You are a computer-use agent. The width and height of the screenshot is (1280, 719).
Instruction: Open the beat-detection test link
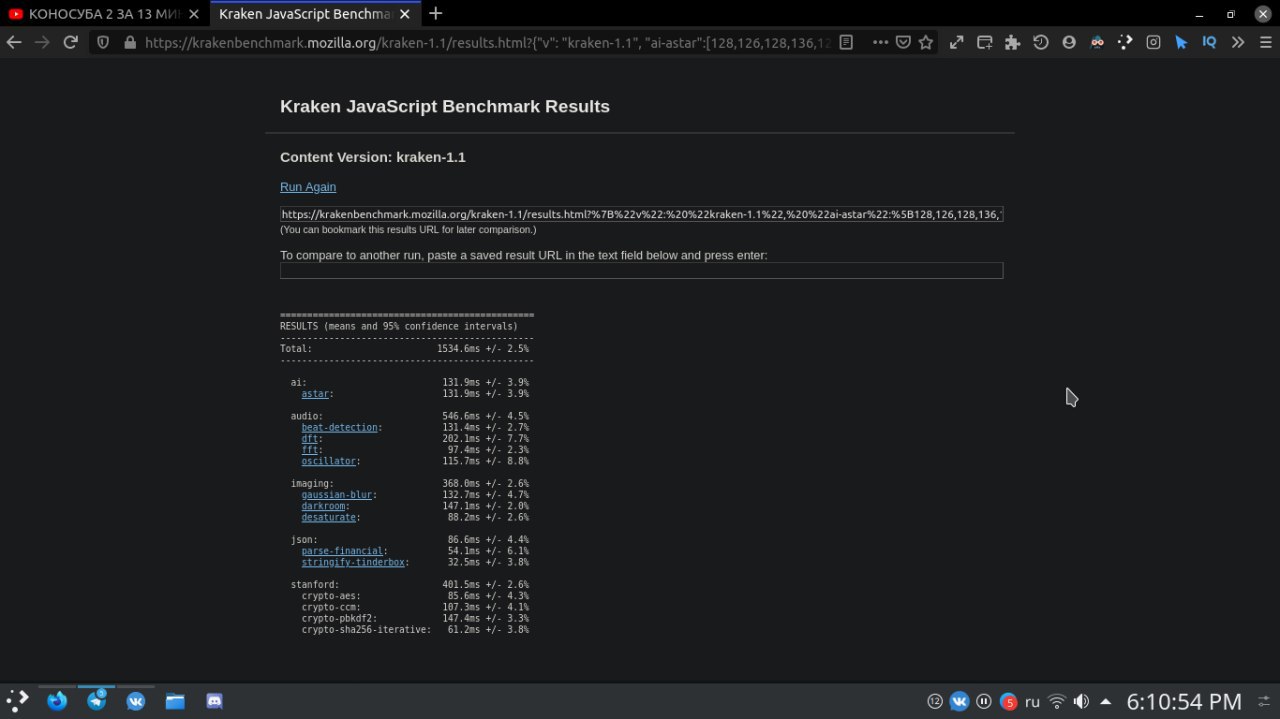click(340, 428)
